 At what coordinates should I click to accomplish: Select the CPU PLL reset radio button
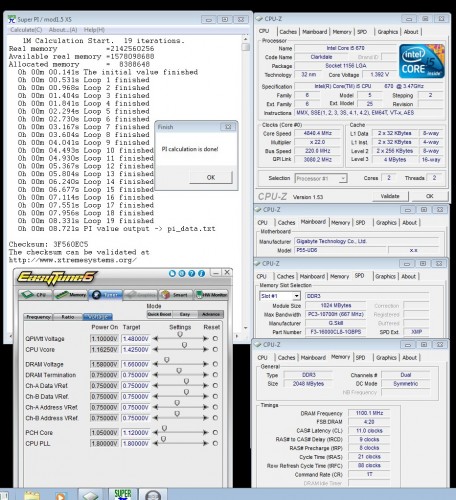(x=215, y=443)
